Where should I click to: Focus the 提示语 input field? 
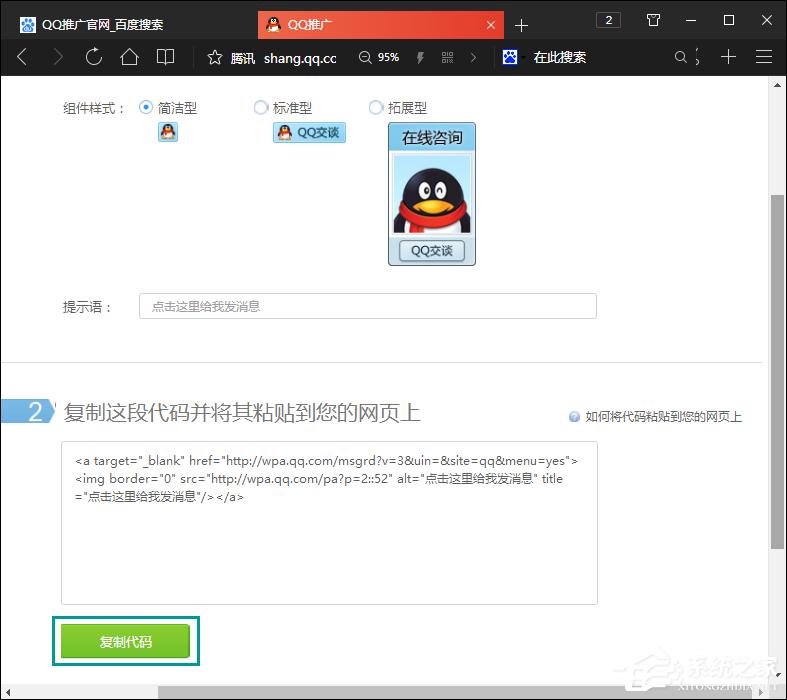pos(368,306)
